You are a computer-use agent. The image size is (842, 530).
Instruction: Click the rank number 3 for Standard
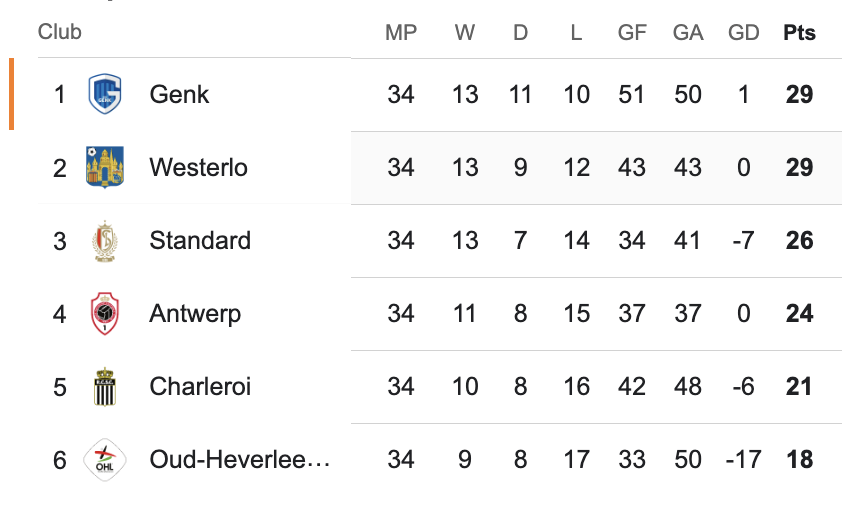tap(60, 241)
